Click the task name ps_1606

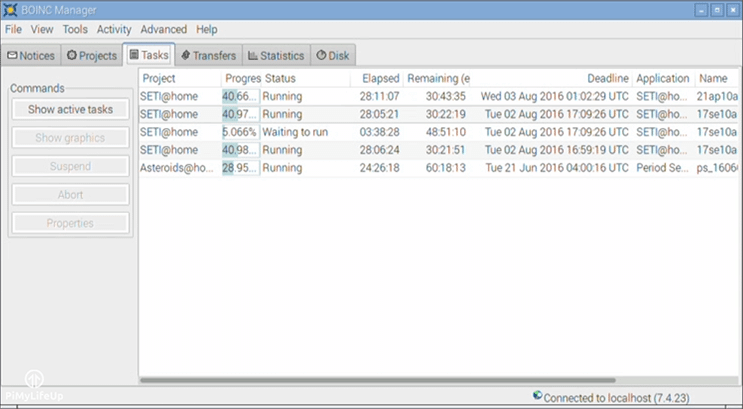(717, 168)
